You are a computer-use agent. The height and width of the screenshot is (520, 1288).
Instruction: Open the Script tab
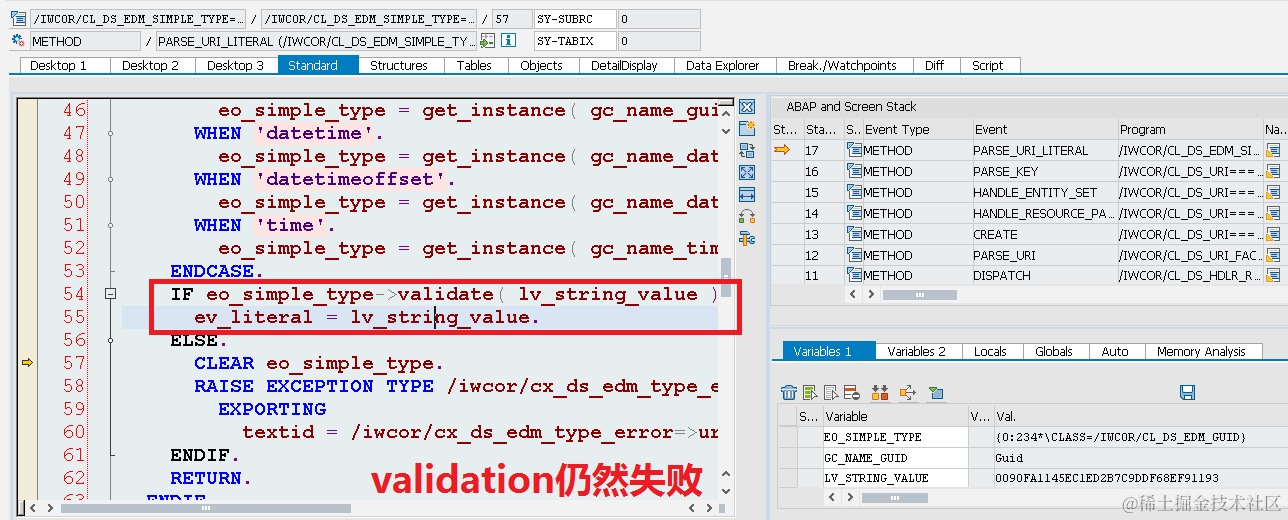click(x=988, y=65)
